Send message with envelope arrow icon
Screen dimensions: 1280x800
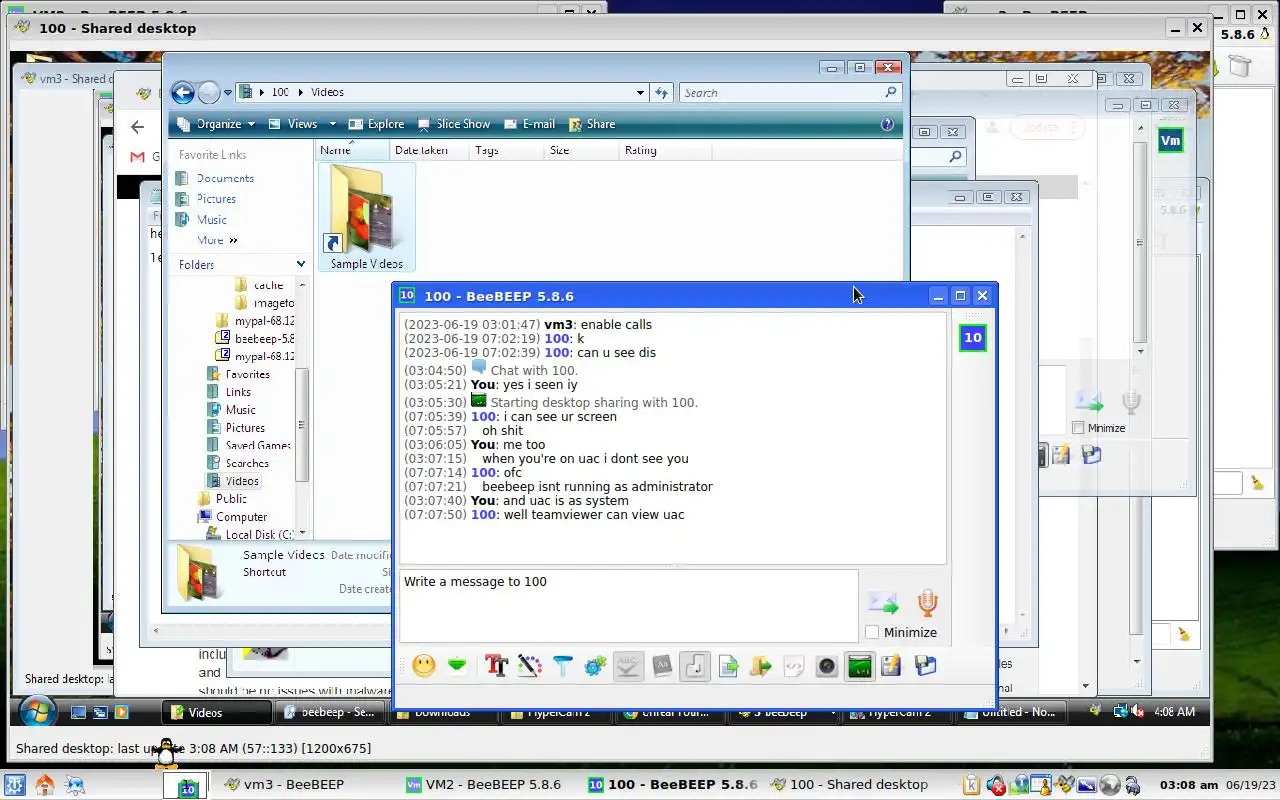point(883,602)
